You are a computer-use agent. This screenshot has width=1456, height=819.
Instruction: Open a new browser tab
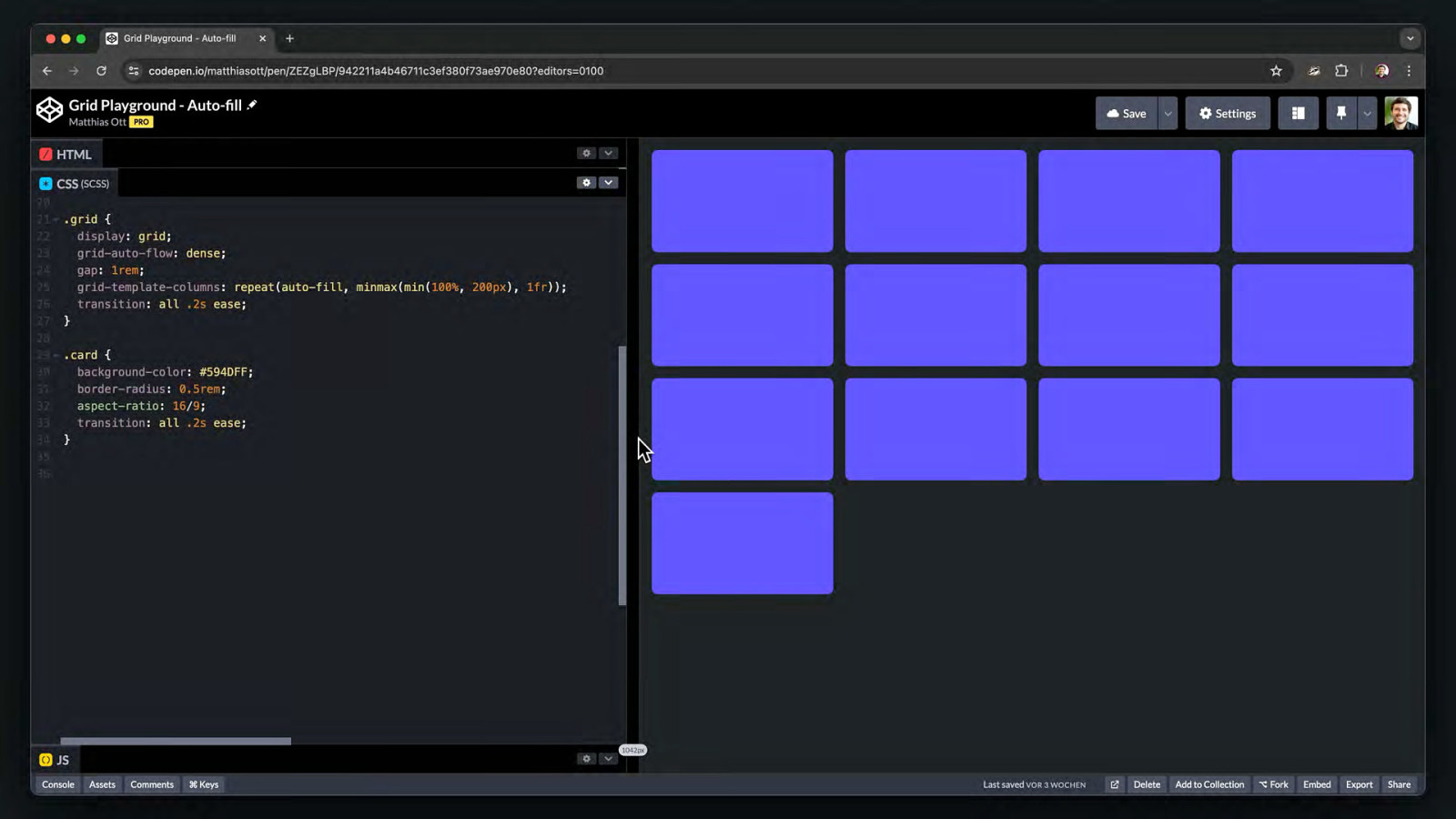289,38
